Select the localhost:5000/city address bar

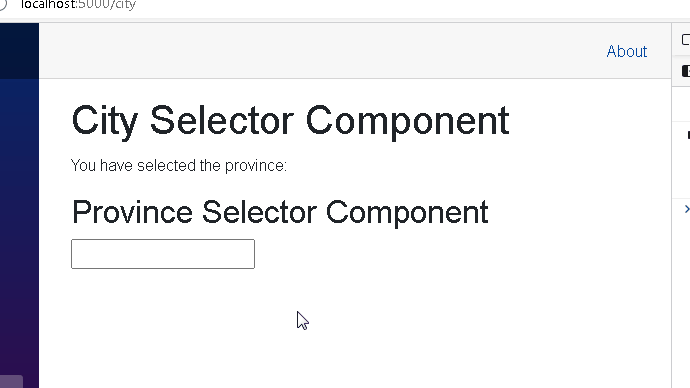tap(78, 5)
